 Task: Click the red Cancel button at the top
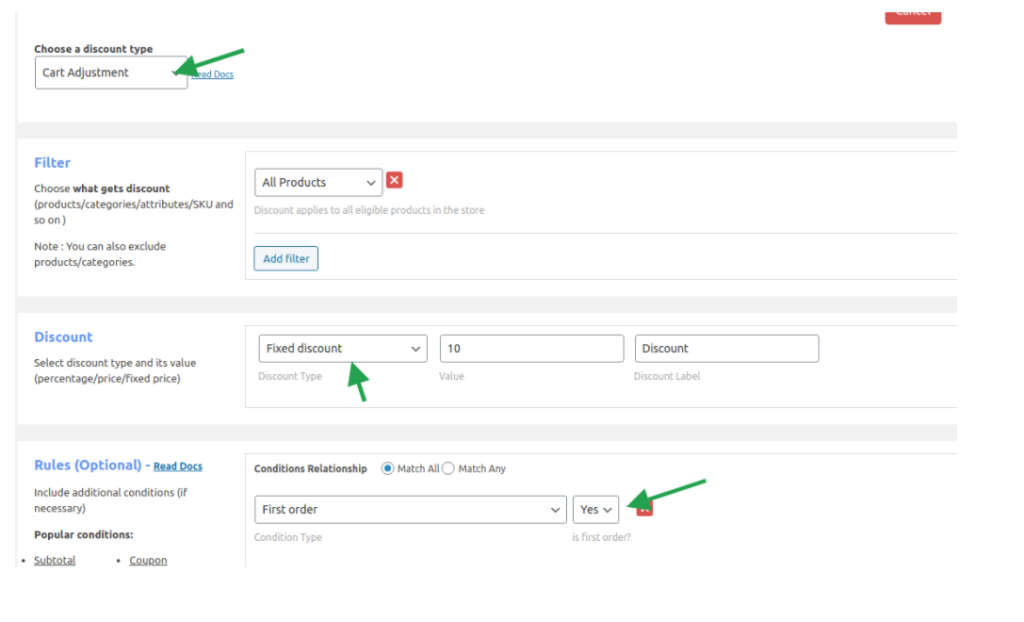pyautogui.click(x=913, y=17)
